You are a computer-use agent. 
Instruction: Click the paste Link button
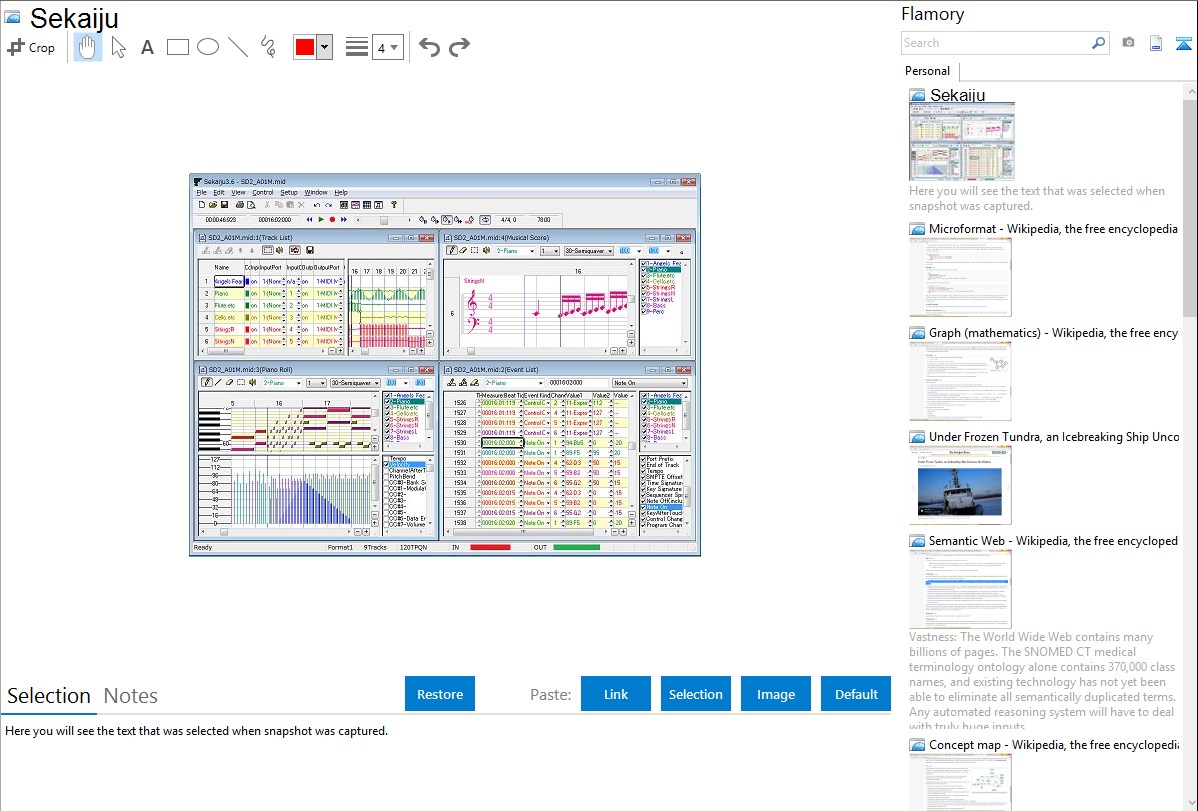click(616, 694)
